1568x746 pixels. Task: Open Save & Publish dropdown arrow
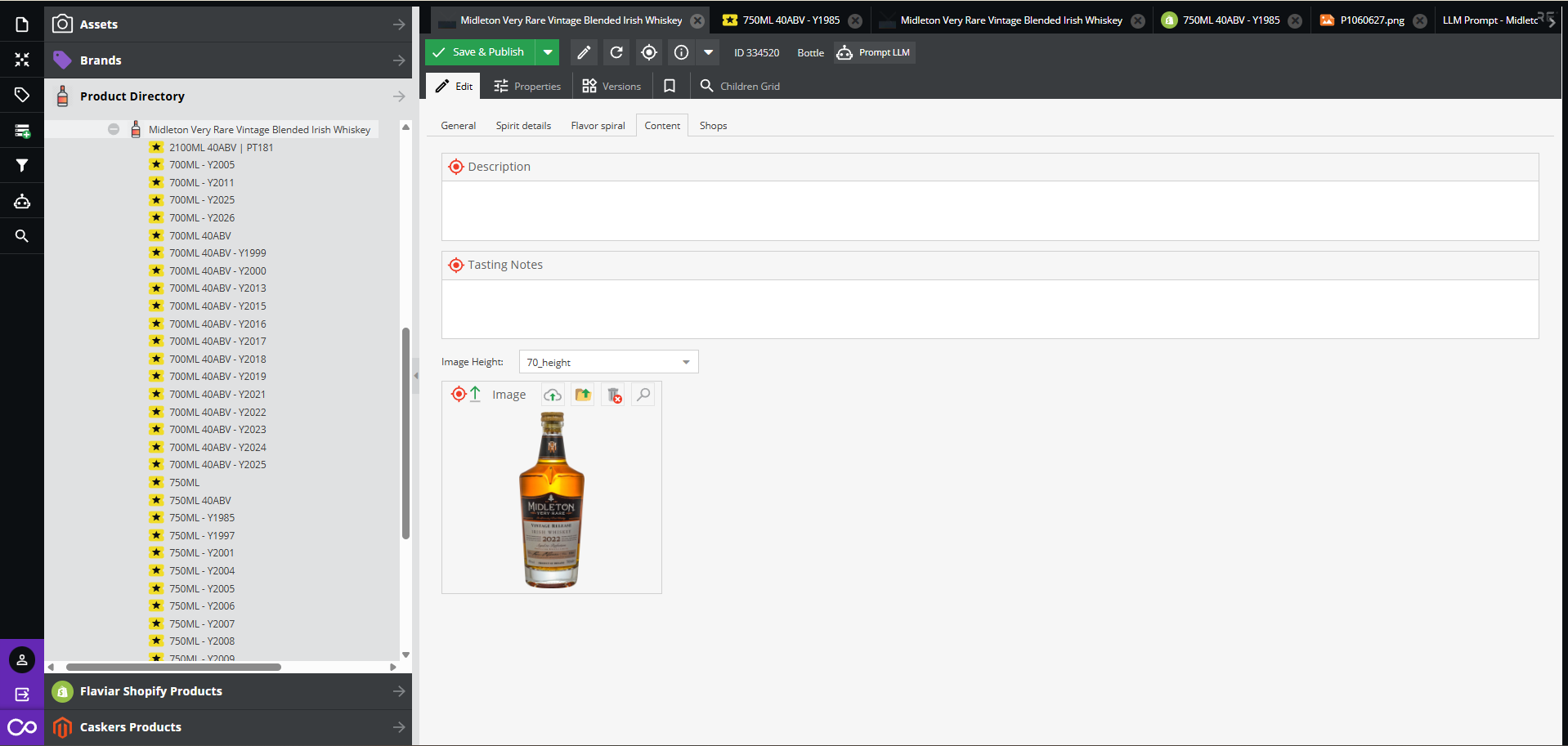click(x=548, y=52)
